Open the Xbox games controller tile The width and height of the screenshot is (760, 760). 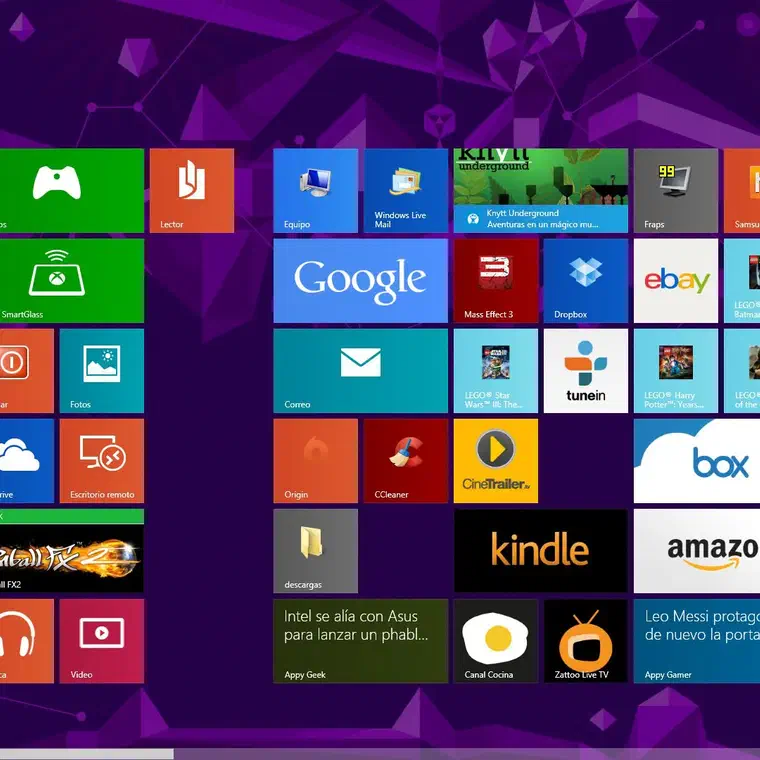point(72,190)
